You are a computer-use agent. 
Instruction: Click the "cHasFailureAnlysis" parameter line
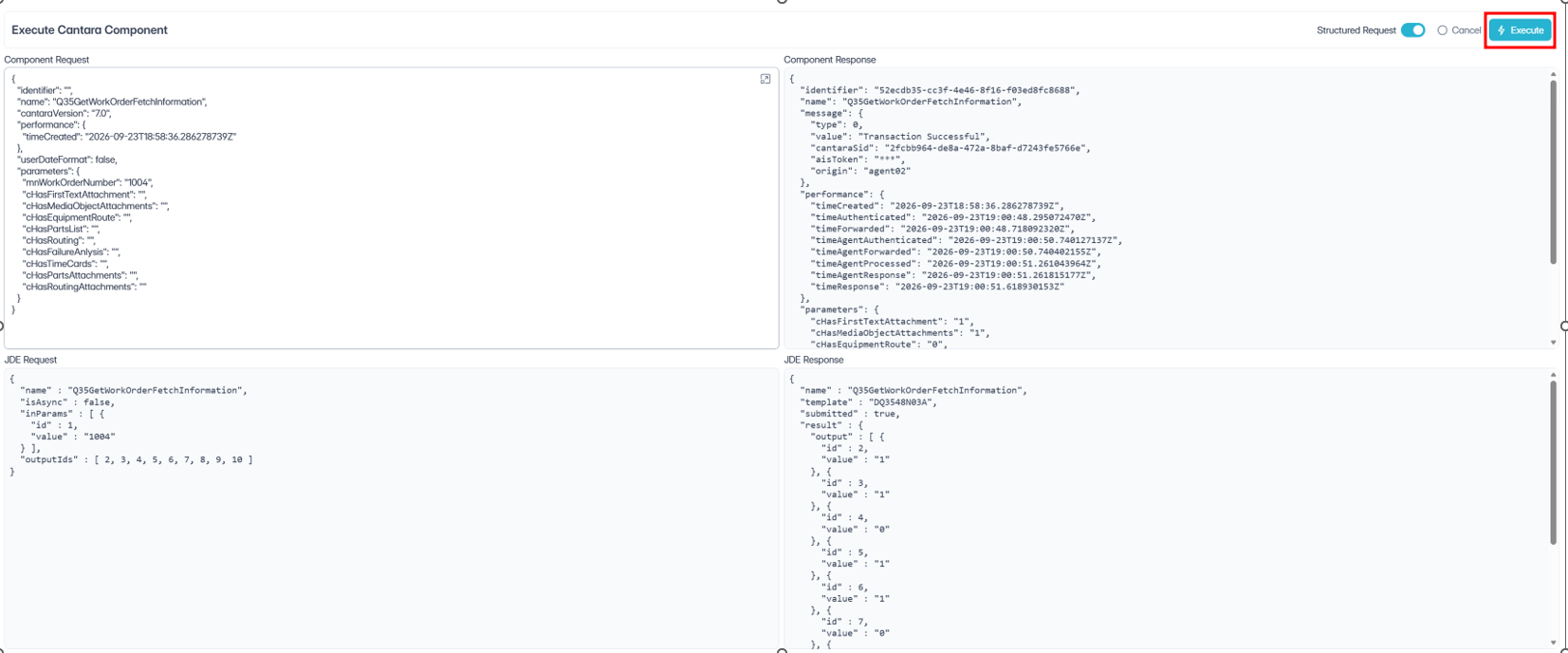click(x=72, y=252)
